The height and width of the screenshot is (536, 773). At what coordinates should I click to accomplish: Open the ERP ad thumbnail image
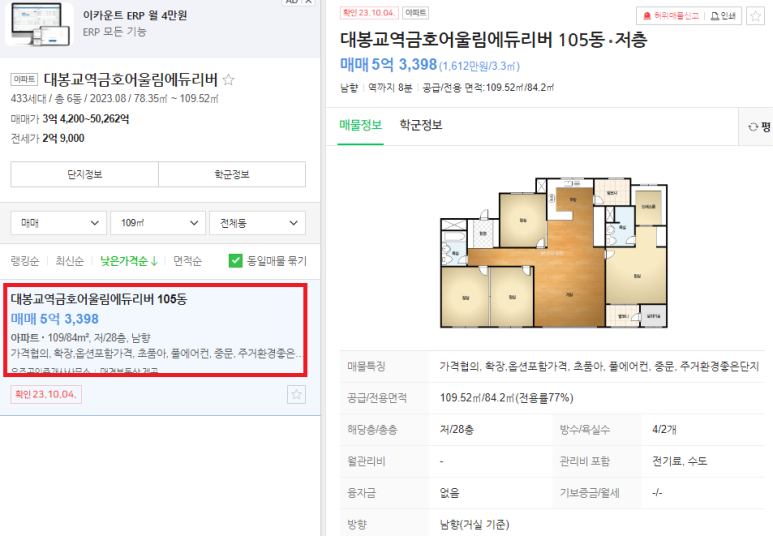tap(39, 24)
